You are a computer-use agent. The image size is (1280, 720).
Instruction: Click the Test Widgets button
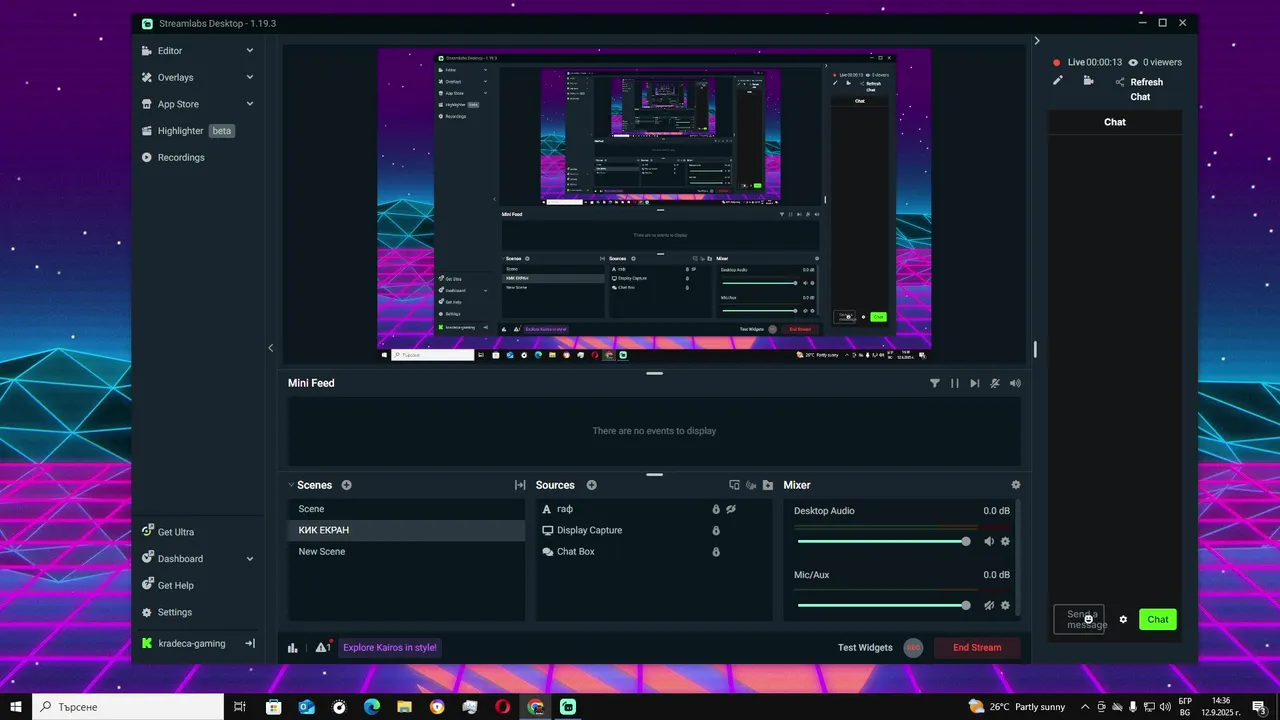coord(865,648)
